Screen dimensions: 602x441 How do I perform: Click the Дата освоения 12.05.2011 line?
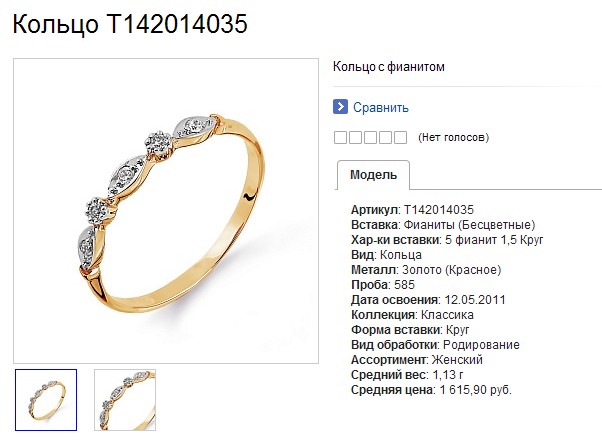428,300
